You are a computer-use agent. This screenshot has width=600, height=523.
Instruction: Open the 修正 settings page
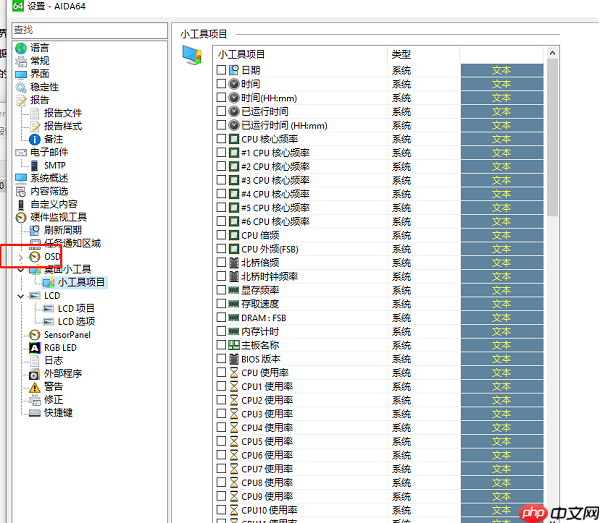(x=53, y=400)
